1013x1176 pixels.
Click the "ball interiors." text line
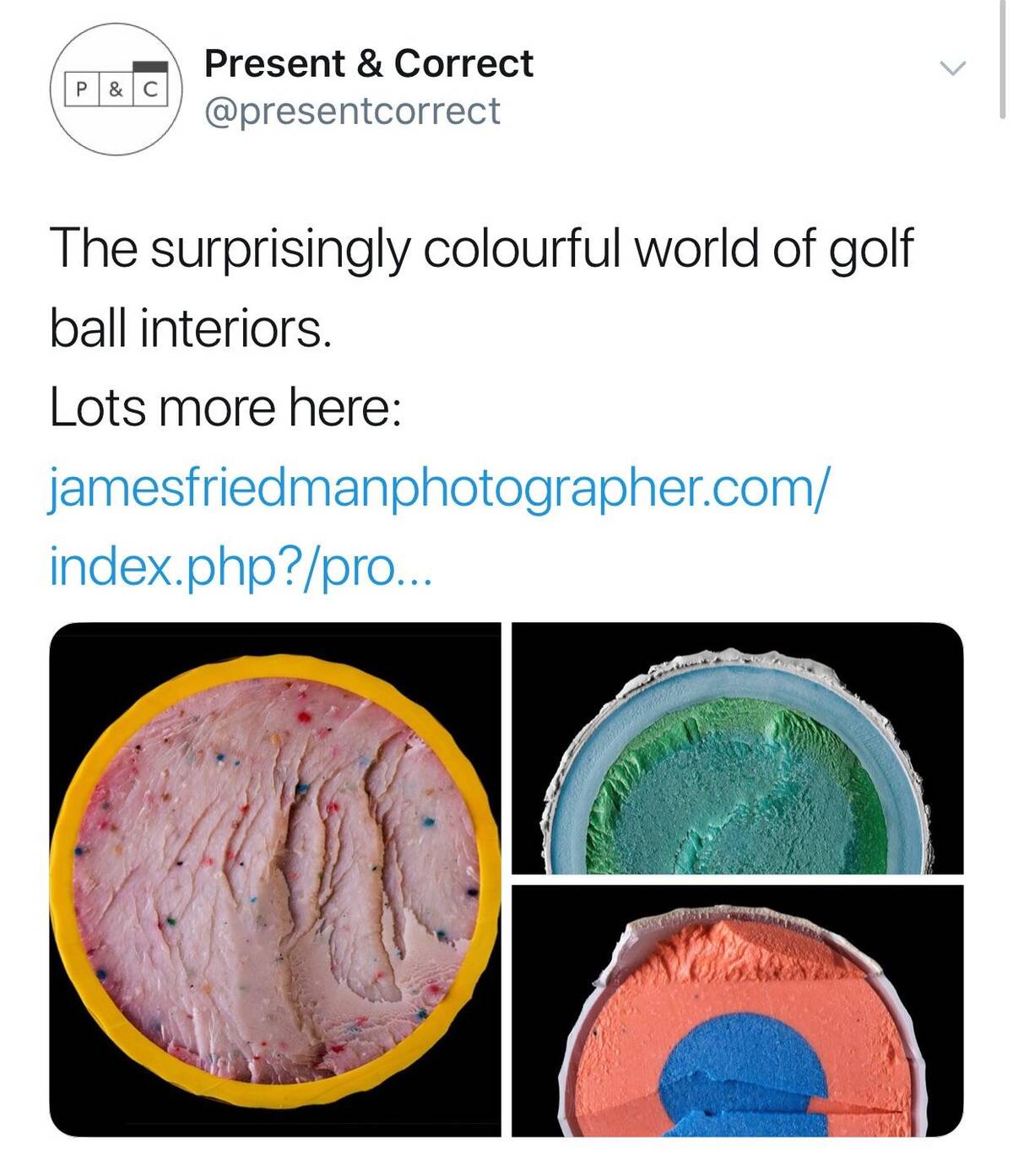point(190,328)
